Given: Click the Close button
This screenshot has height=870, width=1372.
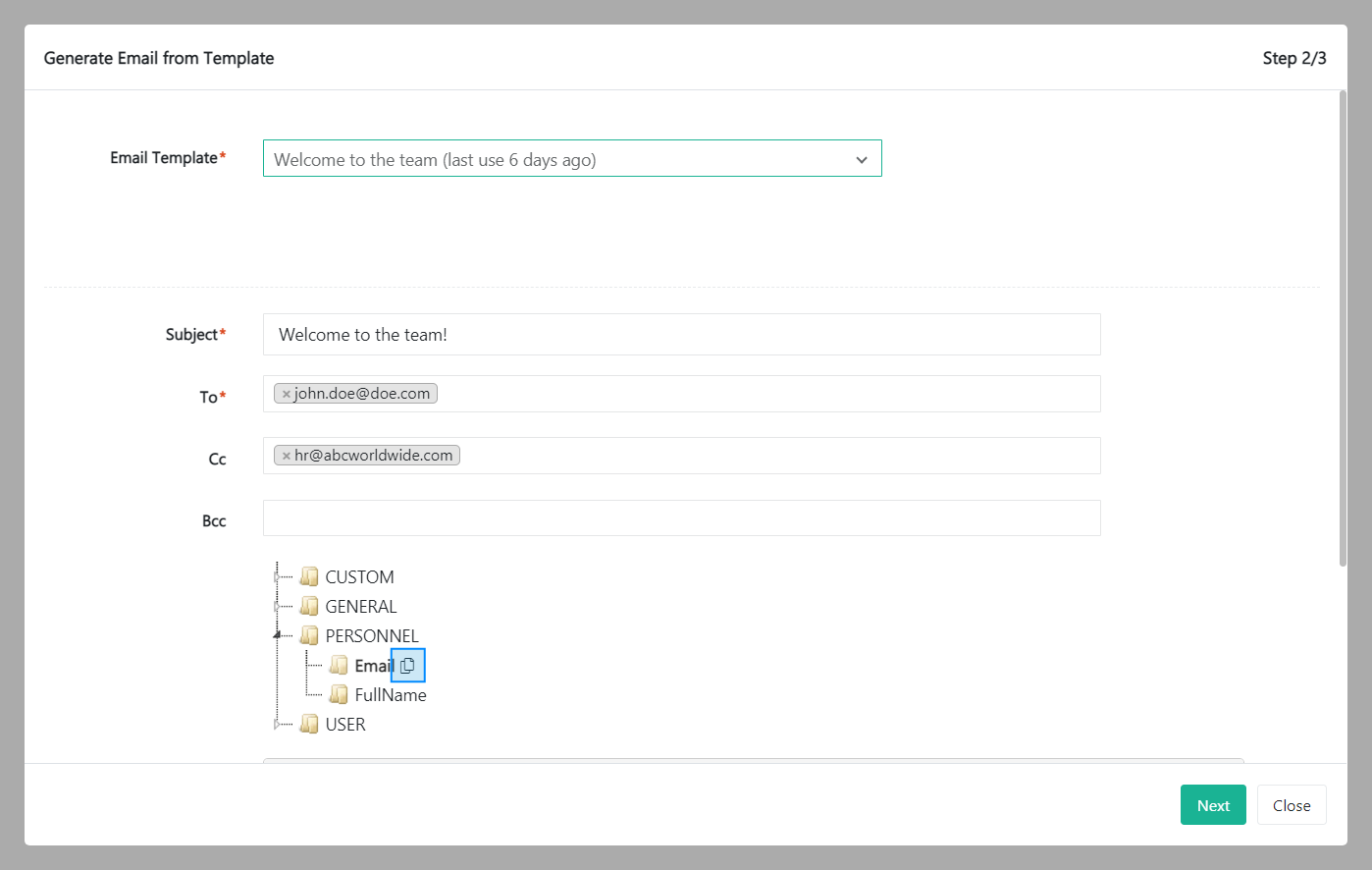Looking at the screenshot, I should pos(1292,805).
